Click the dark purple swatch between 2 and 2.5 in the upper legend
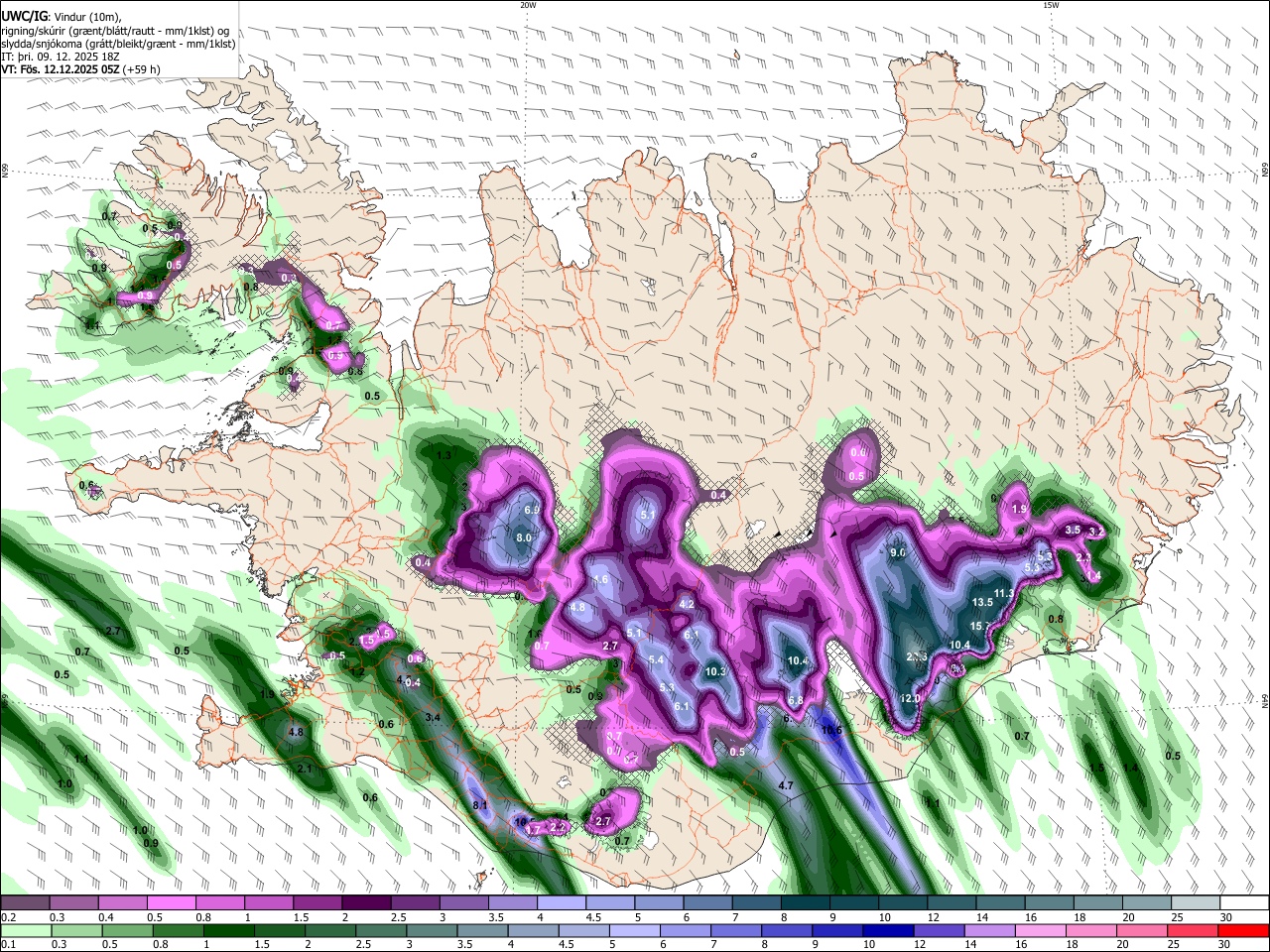This screenshot has height=952, width=1270. tap(366, 902)
